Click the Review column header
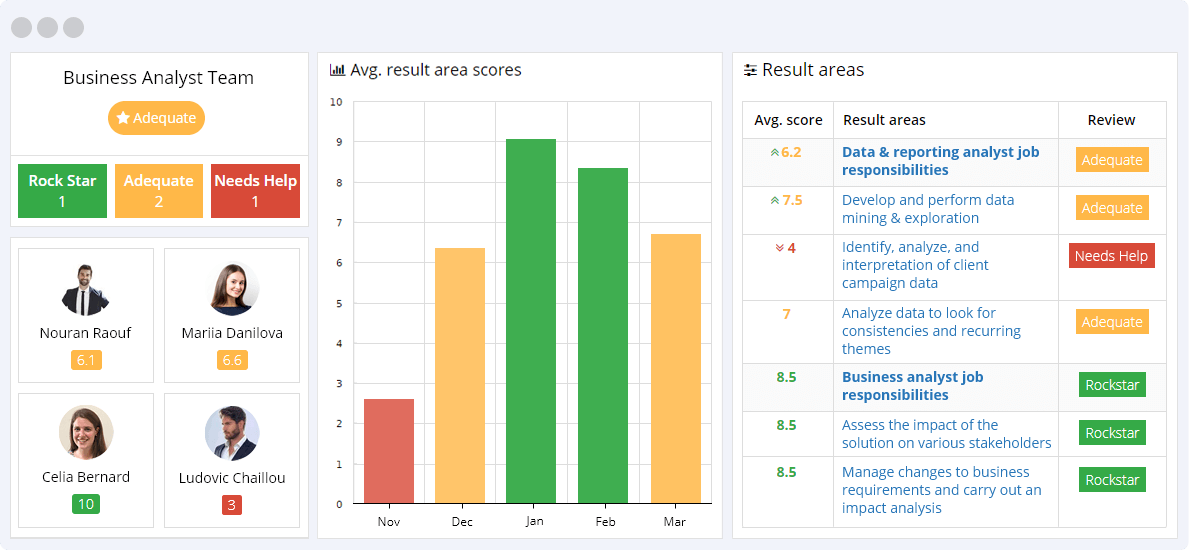 click(1112, 120)
